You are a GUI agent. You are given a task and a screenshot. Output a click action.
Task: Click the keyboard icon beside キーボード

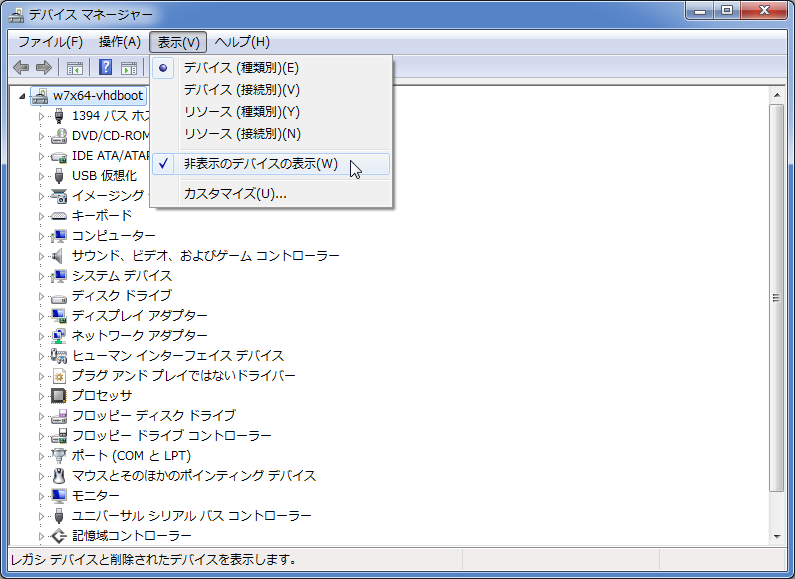[x=58, y=216]
